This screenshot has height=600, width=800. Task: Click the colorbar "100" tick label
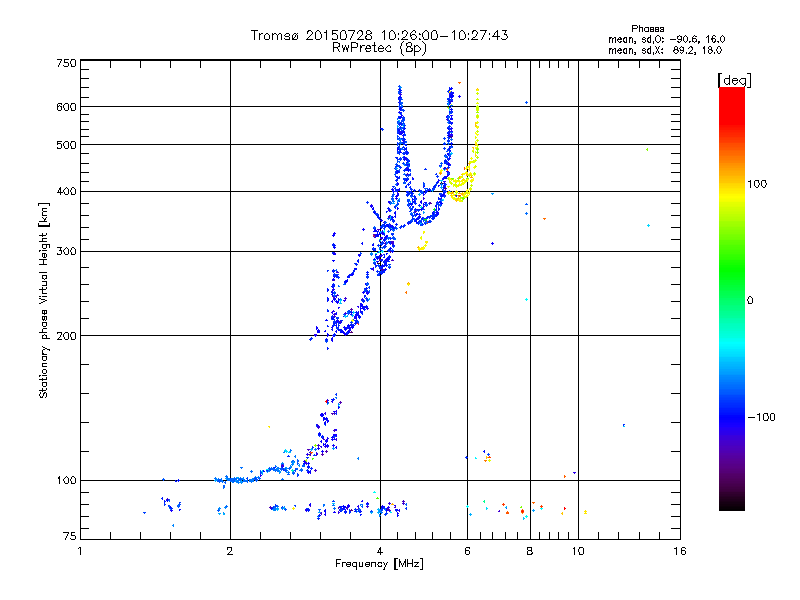757,184
